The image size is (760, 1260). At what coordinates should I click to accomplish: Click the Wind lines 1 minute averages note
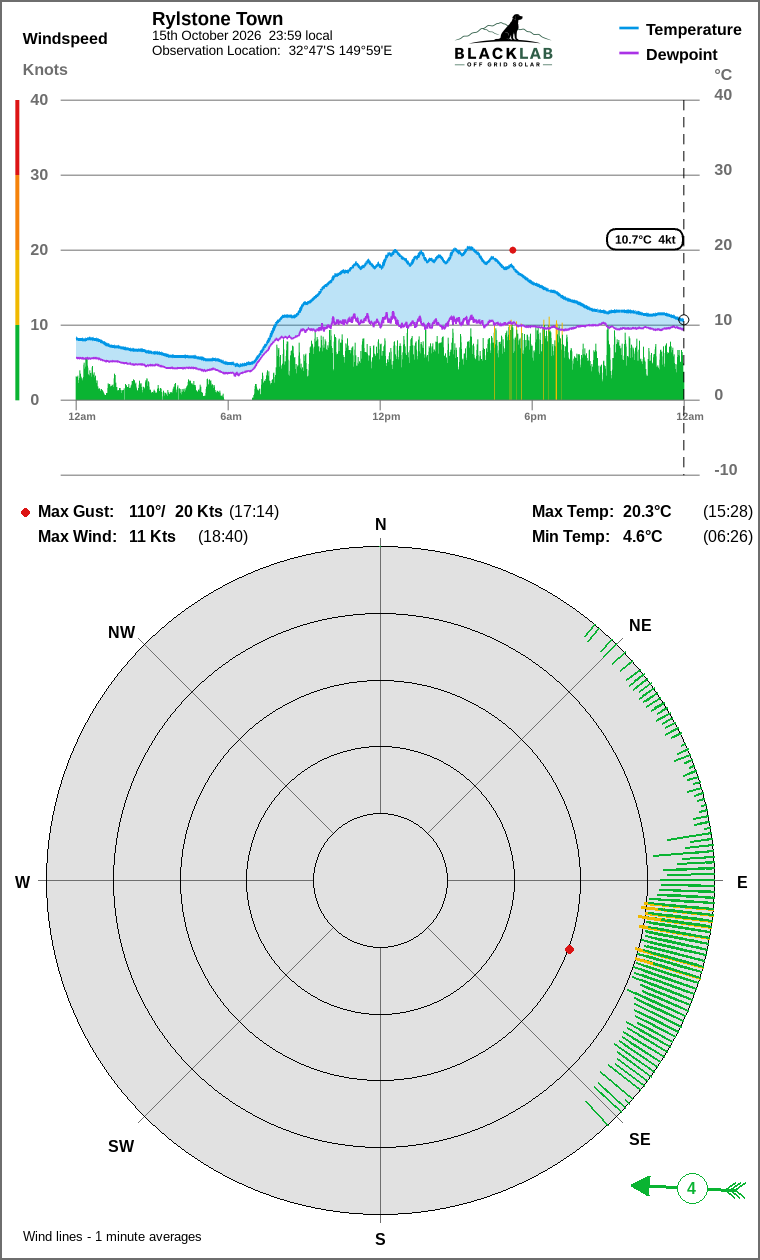click(x=112, y=1237)
